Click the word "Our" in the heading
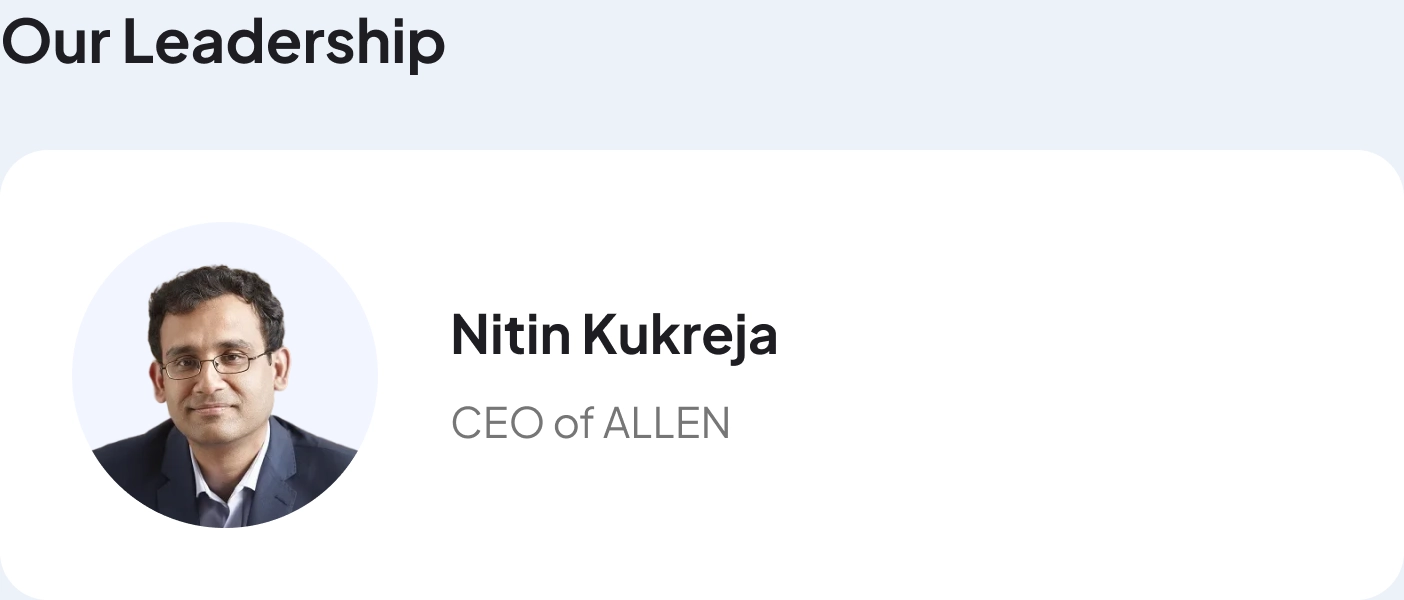Viewport: 1404px width, 600px height. (x=55, y=42)
